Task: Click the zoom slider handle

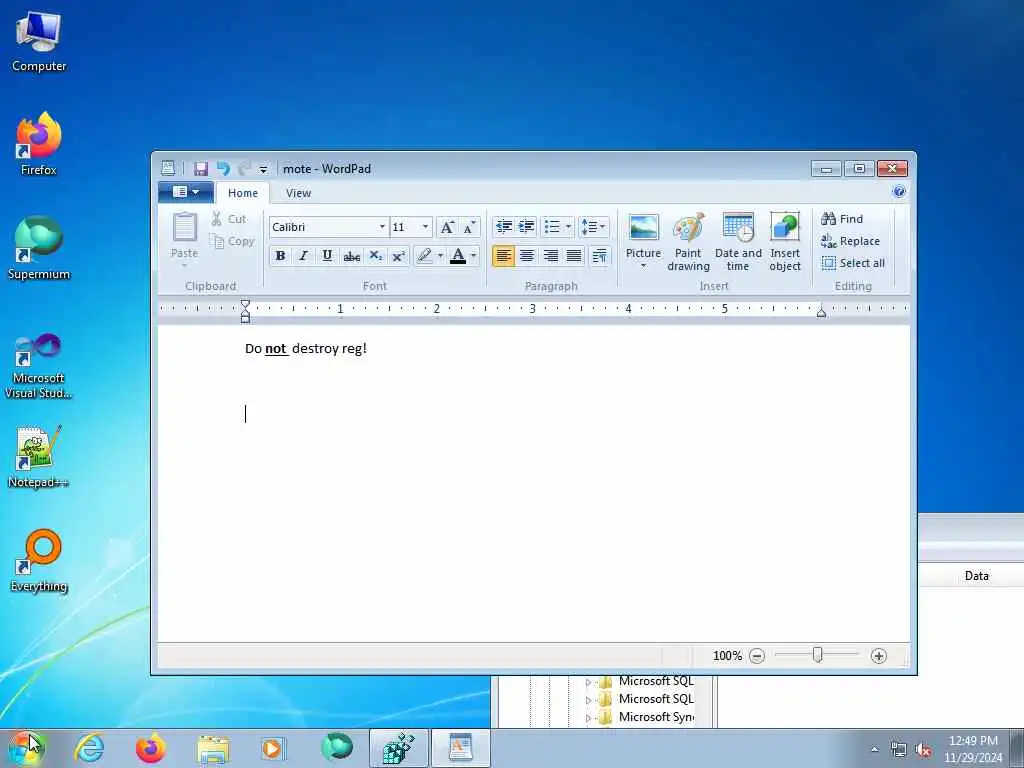Action: 818,654
